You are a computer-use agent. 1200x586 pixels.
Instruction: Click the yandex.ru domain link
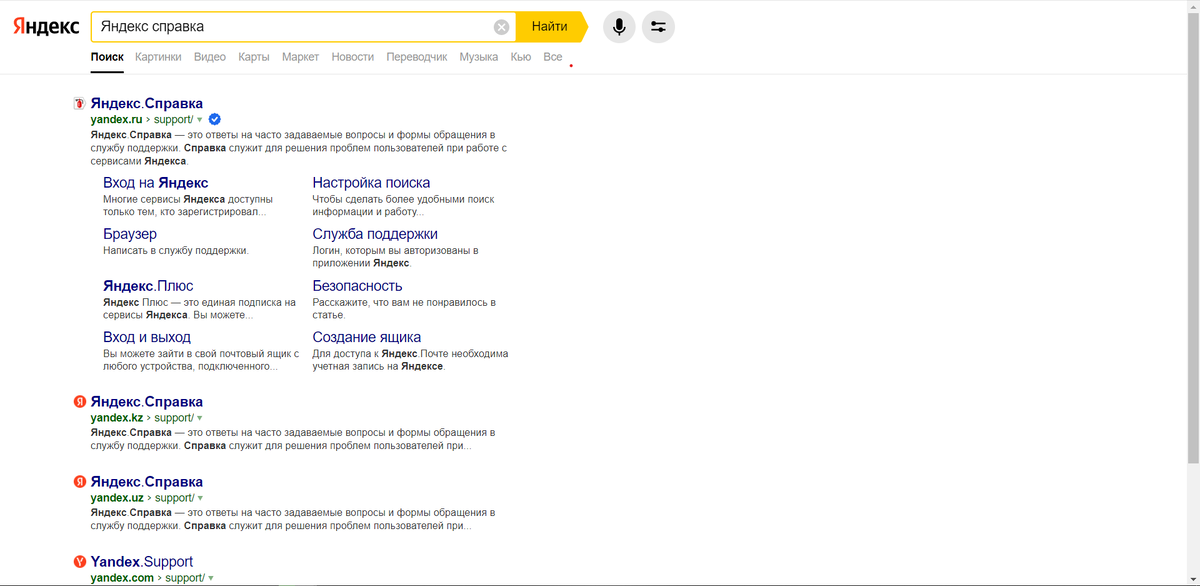[x=117, y=120]
